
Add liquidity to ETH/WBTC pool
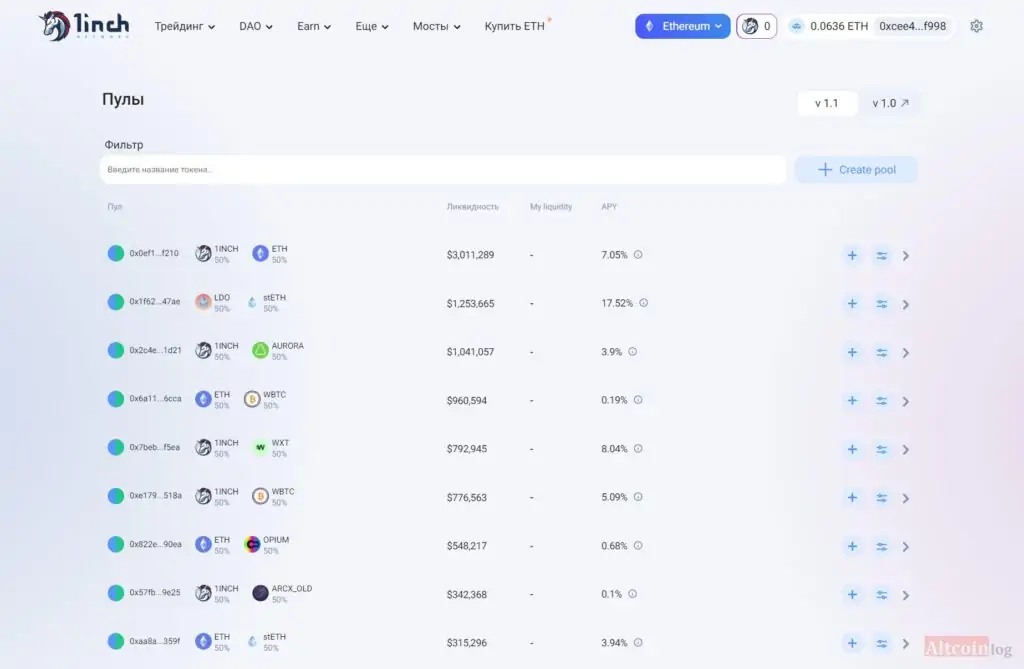pos(852,401)
